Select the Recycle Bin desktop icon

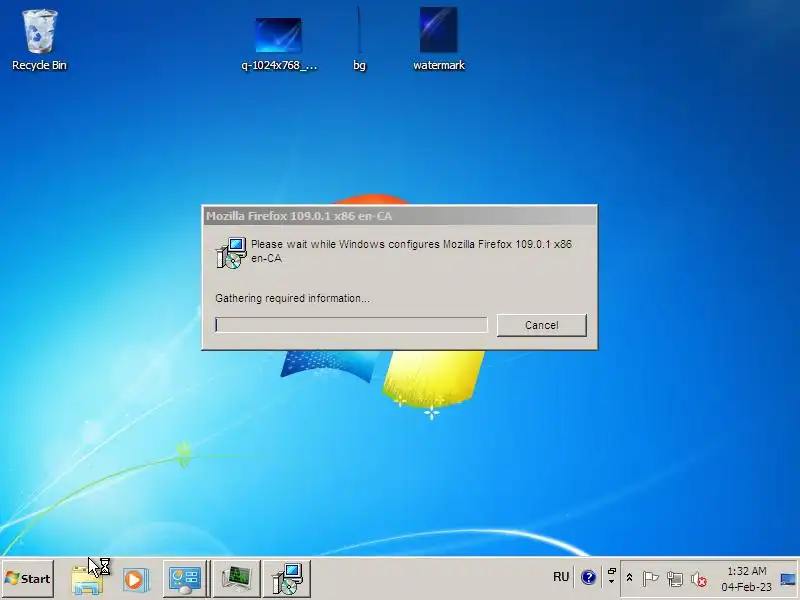(x=39, y=40)
